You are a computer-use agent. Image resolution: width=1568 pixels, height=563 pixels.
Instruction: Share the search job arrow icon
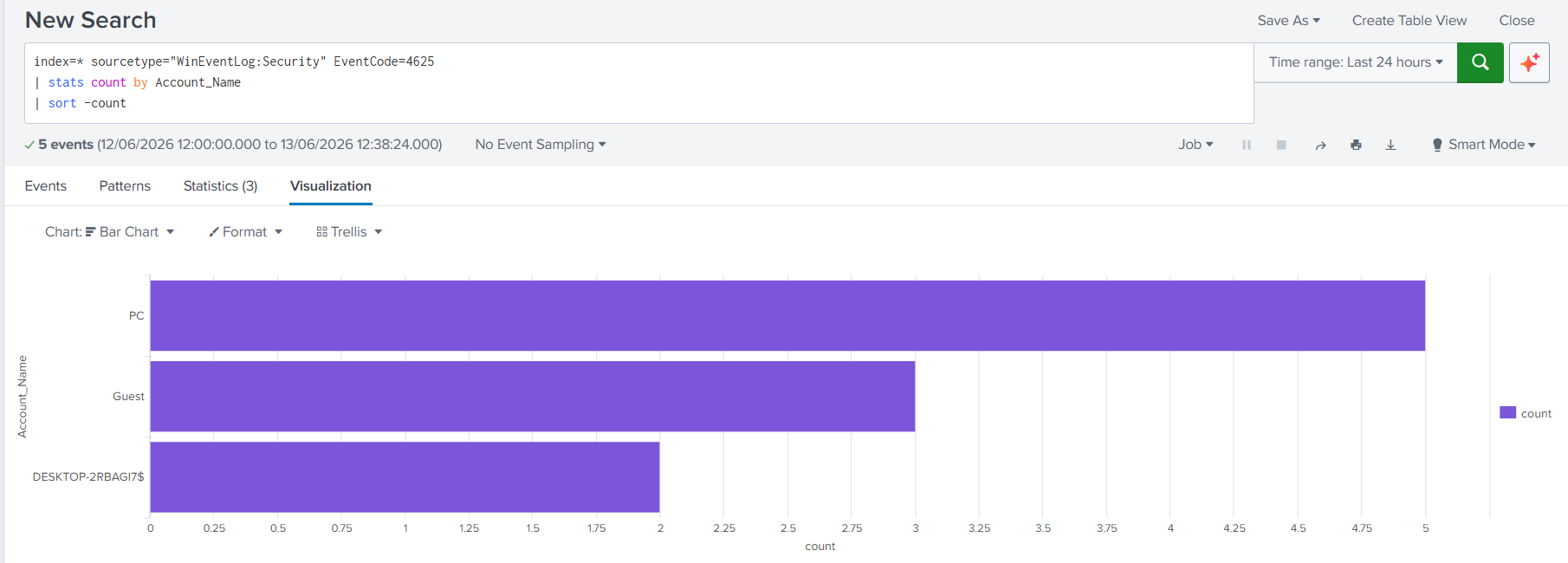click(1320, 145)
